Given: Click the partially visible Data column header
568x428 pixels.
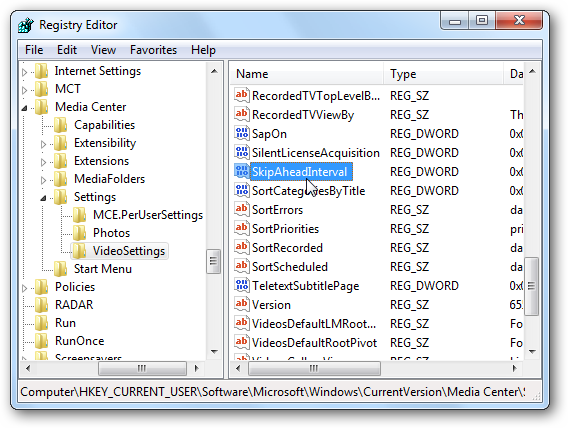Looking at the screenshot, I should point(514,74).
